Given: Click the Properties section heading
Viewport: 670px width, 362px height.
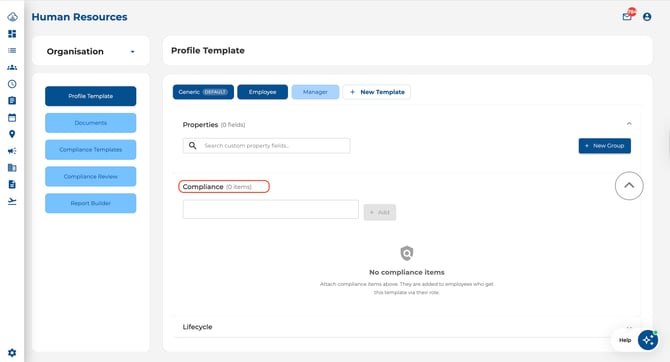Looking at the screenshot, I should coord(200,125).
